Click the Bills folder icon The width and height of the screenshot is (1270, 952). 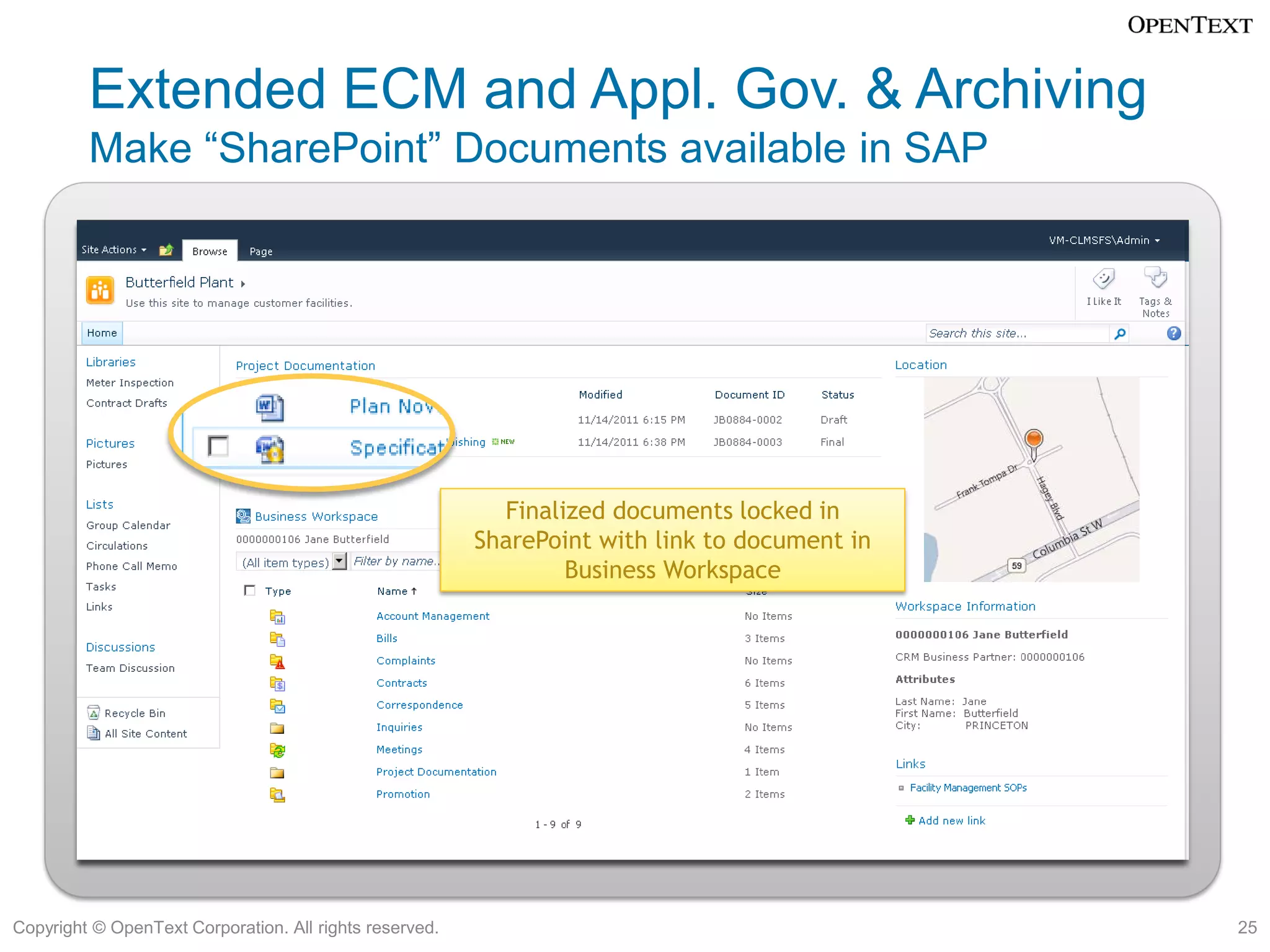tap(277, 638)
